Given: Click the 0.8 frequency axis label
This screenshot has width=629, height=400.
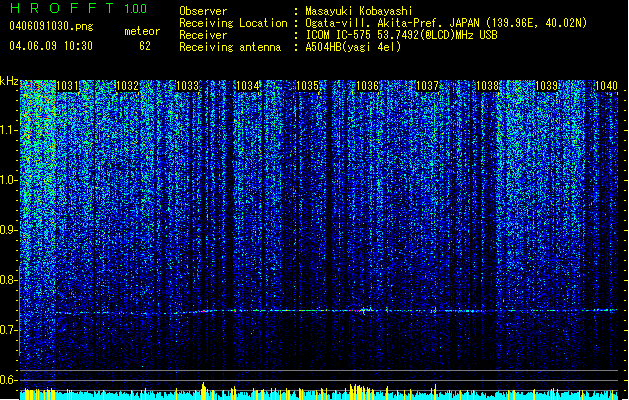Looking at the screenshot, I should 9,280.
